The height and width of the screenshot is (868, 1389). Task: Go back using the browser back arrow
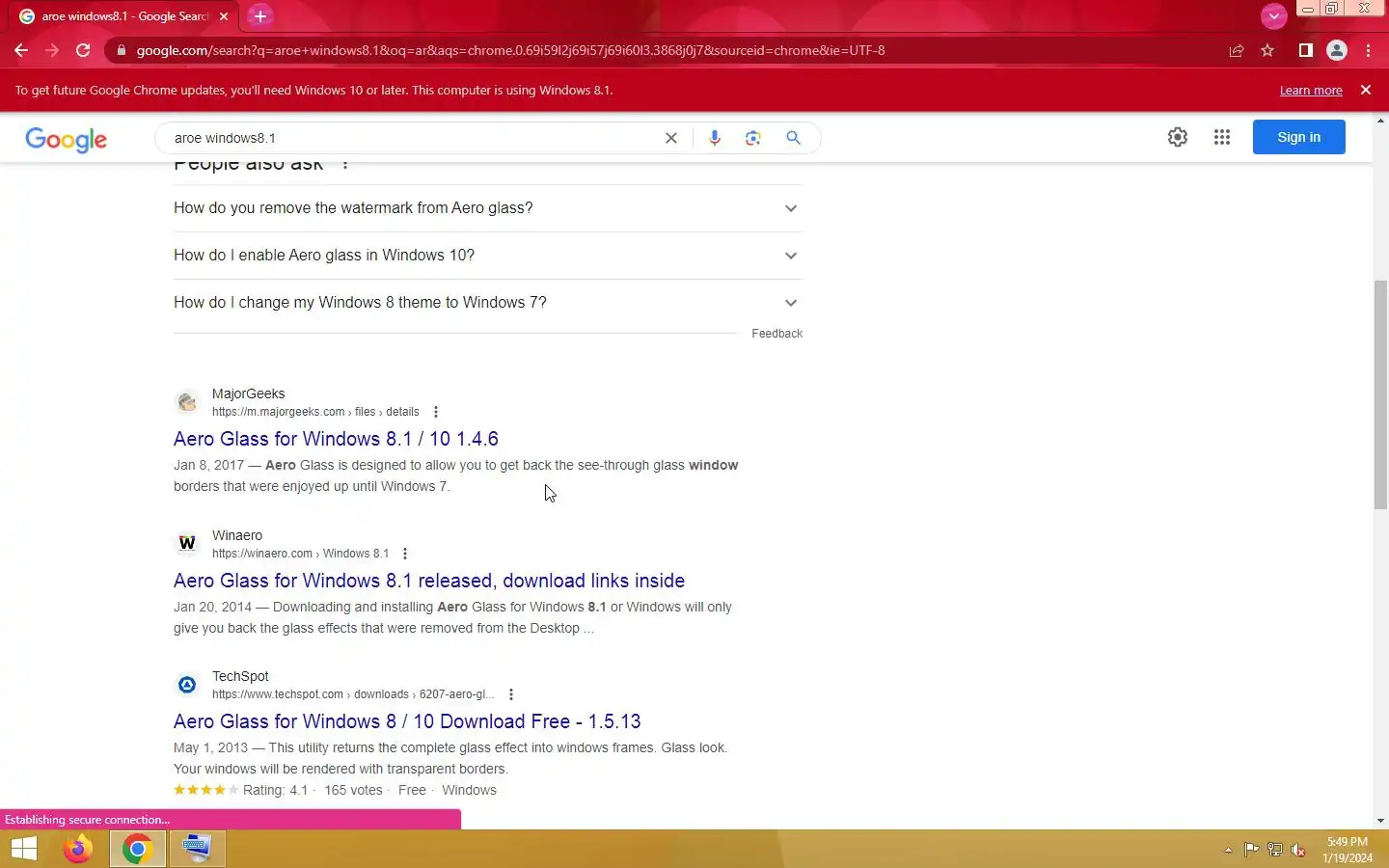pyautogui.click(x=21, y=50)
